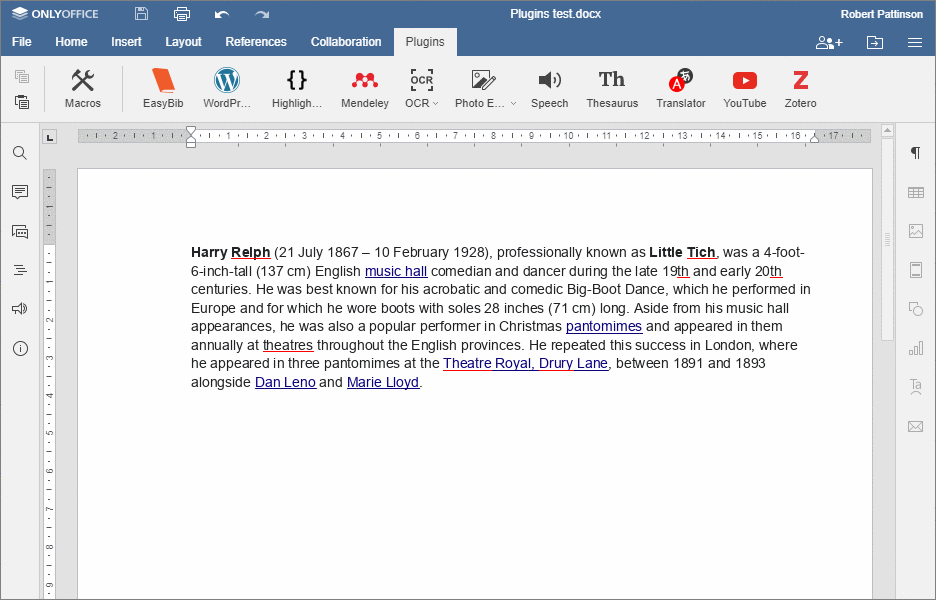Open the Macros plugin
This screenshot has height=600, width=936.
[82, 88]
